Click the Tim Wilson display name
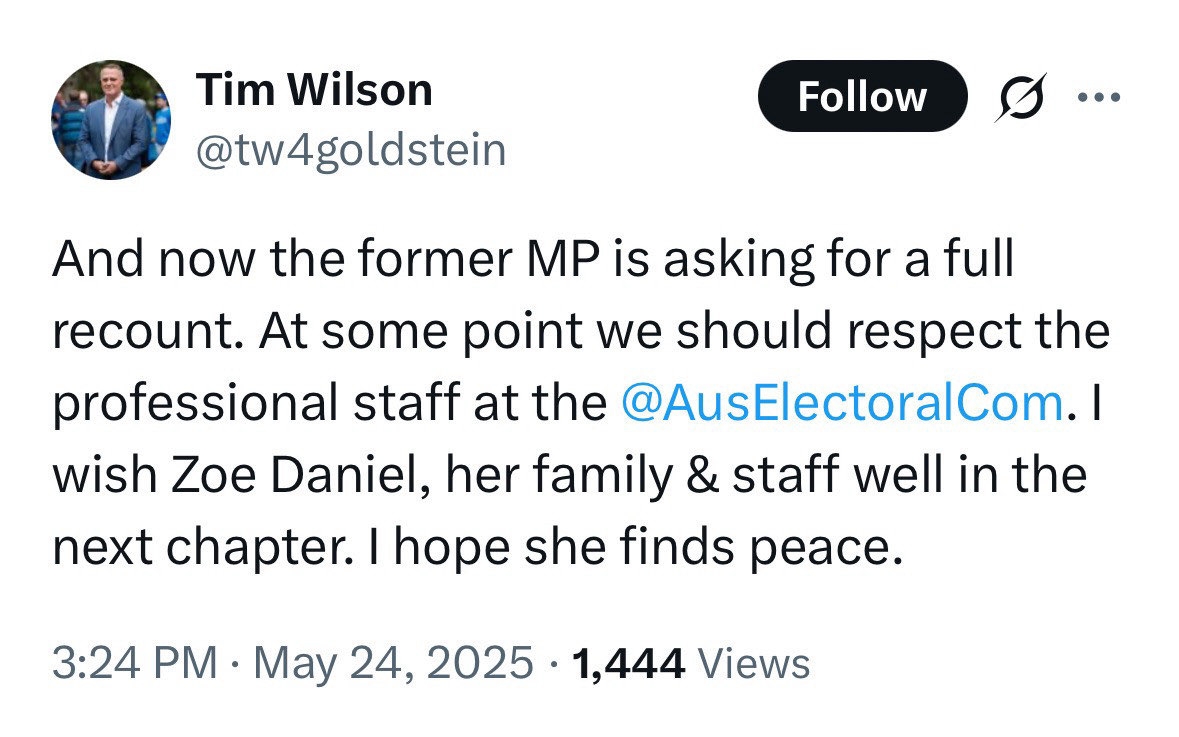Screen dimensions: 1179x737 click(314, 91)
